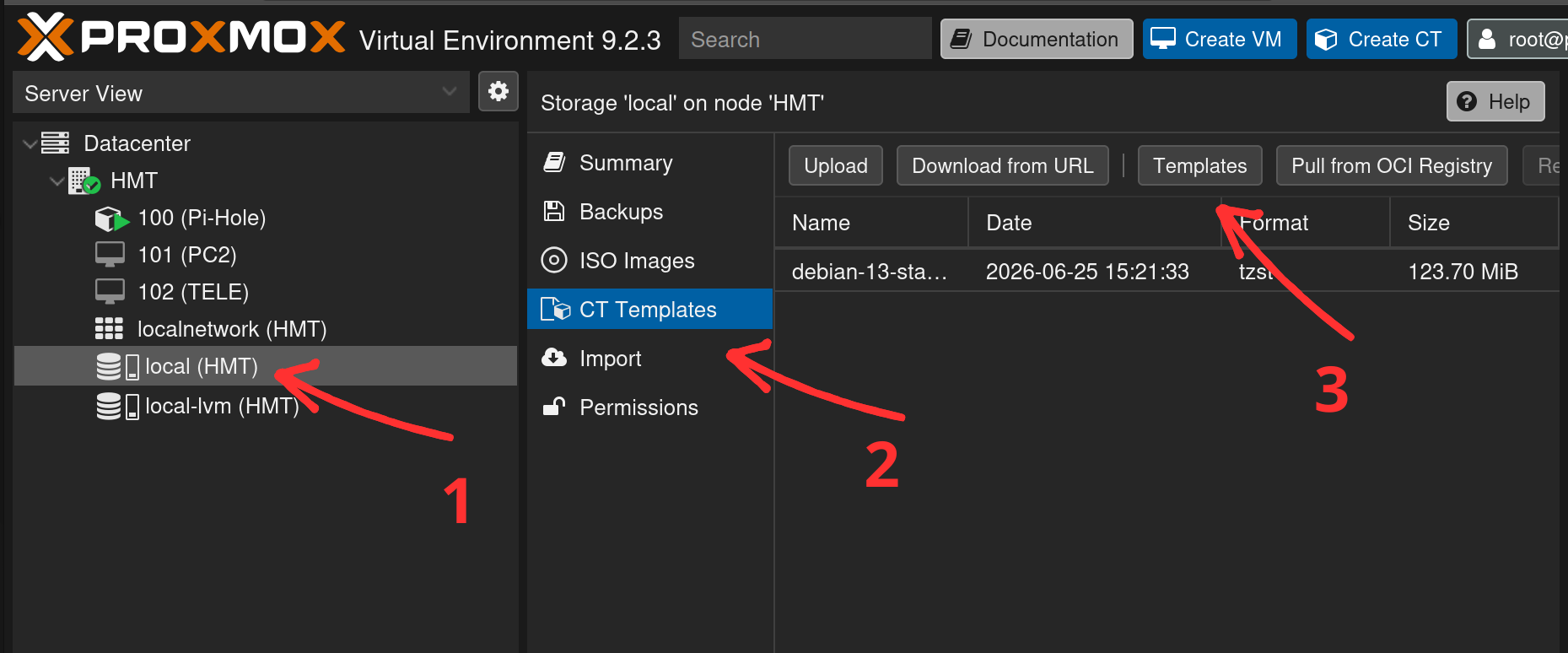
Task: Select 102 (TELE) in the tree
Action: tap(266, 292)
